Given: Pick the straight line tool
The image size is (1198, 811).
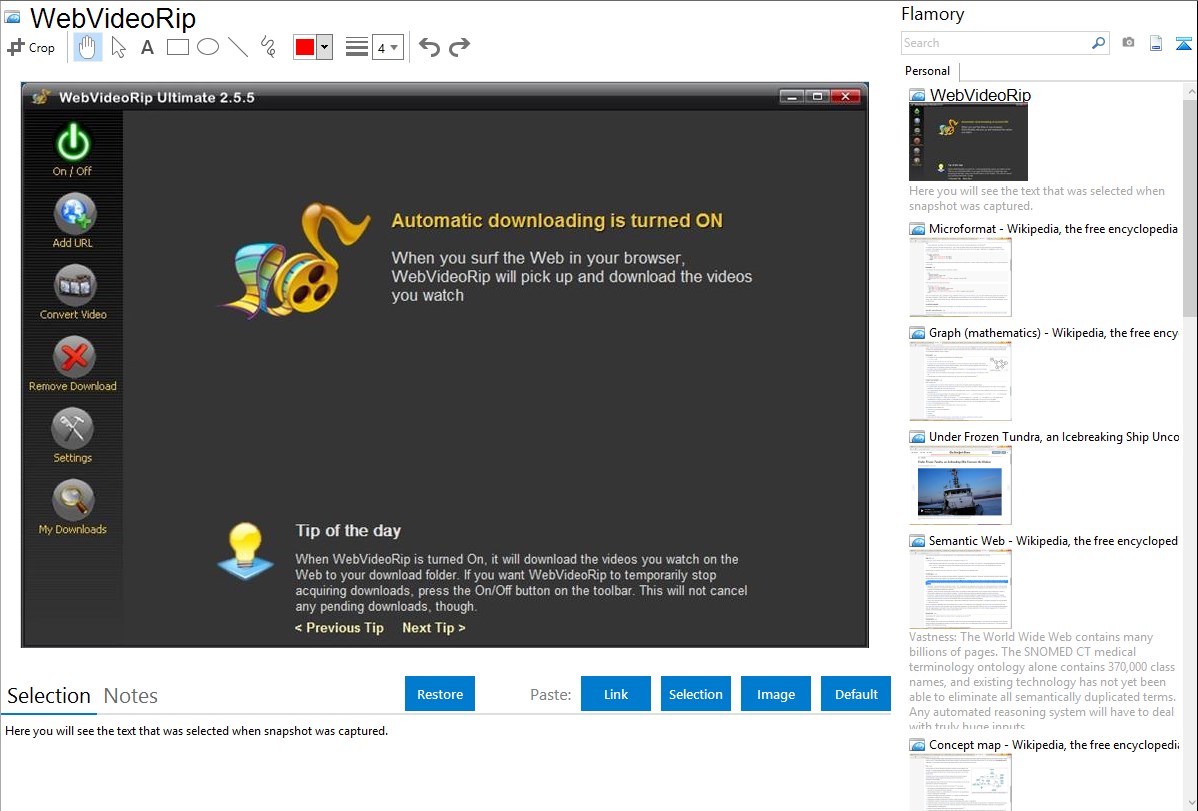Looking at the screenshot, I should (238, 47).
